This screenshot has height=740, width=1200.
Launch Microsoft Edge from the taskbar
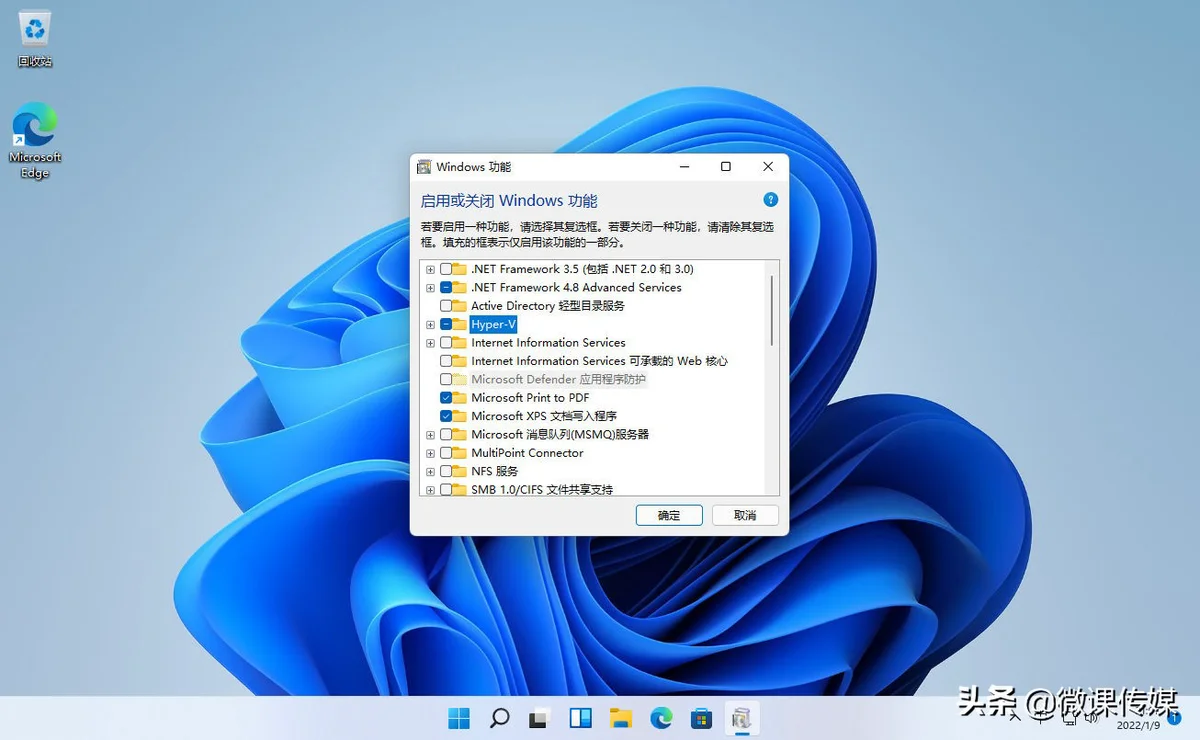click(x=661, y=717)
